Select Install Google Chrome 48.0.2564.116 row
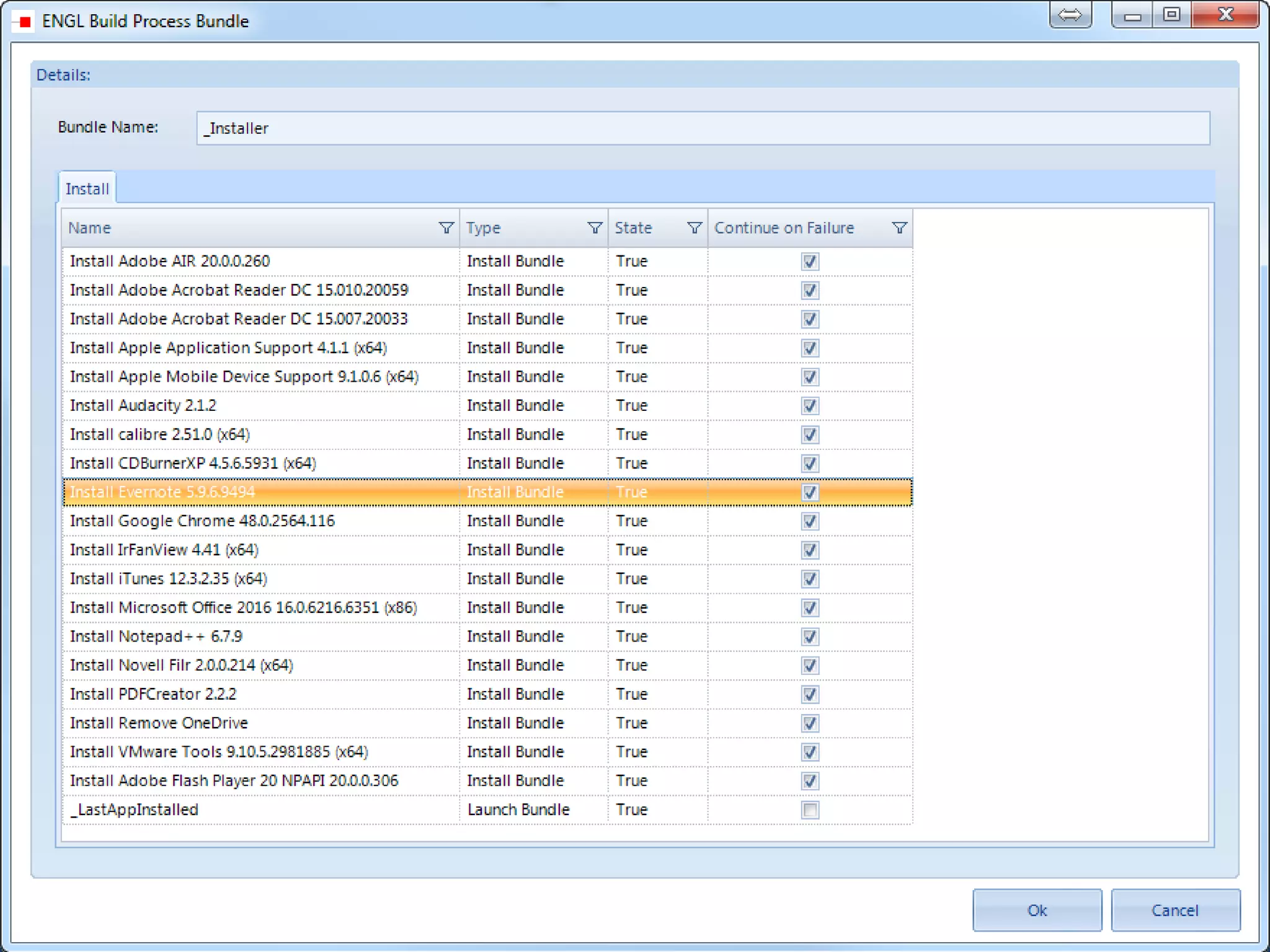Viewport: 1270px width, 952px height. (x=487, y=521)
